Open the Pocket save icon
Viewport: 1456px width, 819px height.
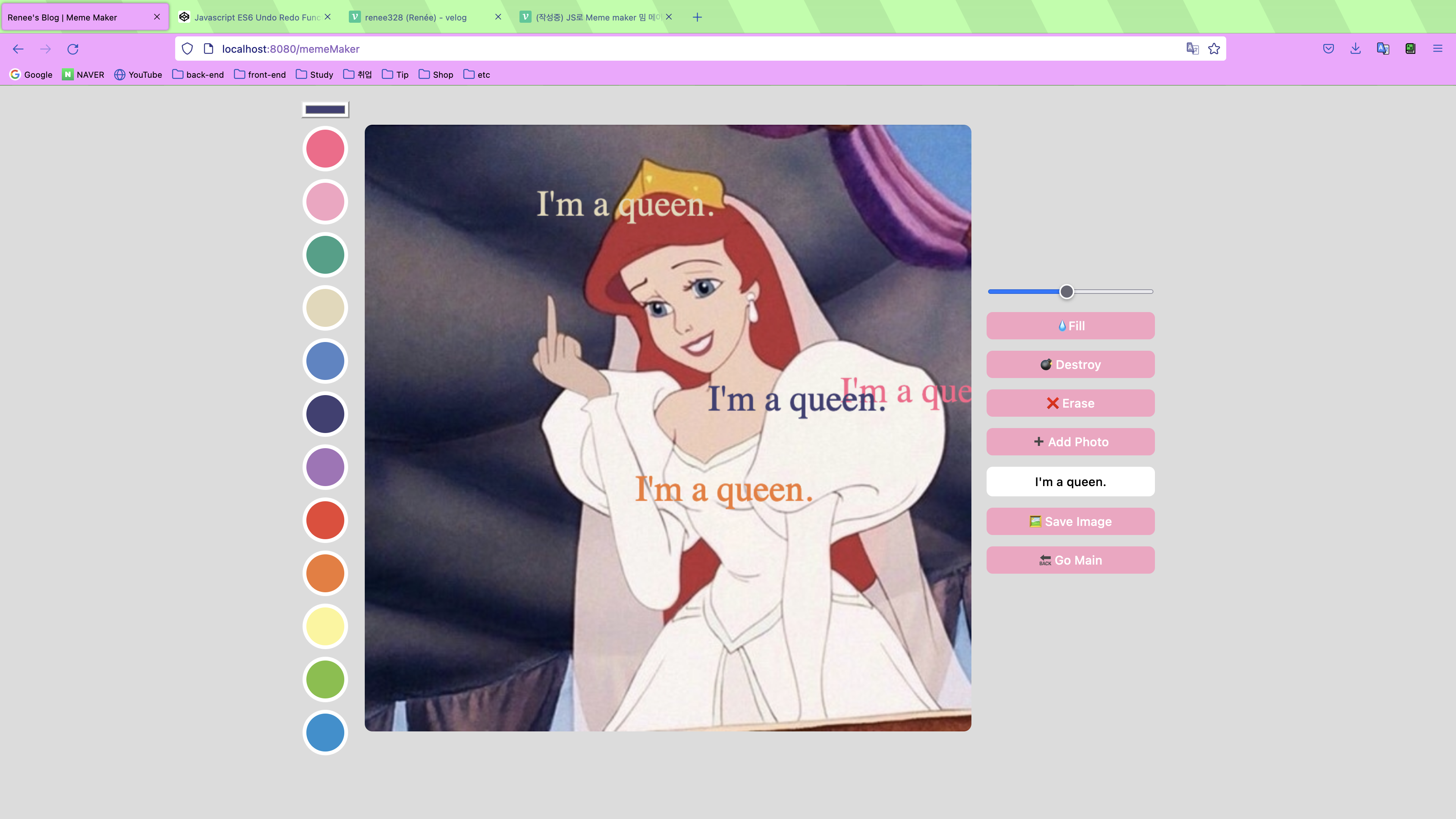point(1328,49)
